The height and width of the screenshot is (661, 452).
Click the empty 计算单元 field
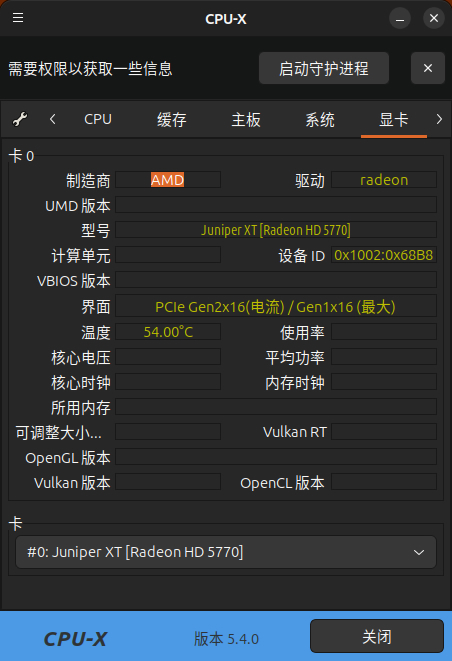click(x=168, y=255)
